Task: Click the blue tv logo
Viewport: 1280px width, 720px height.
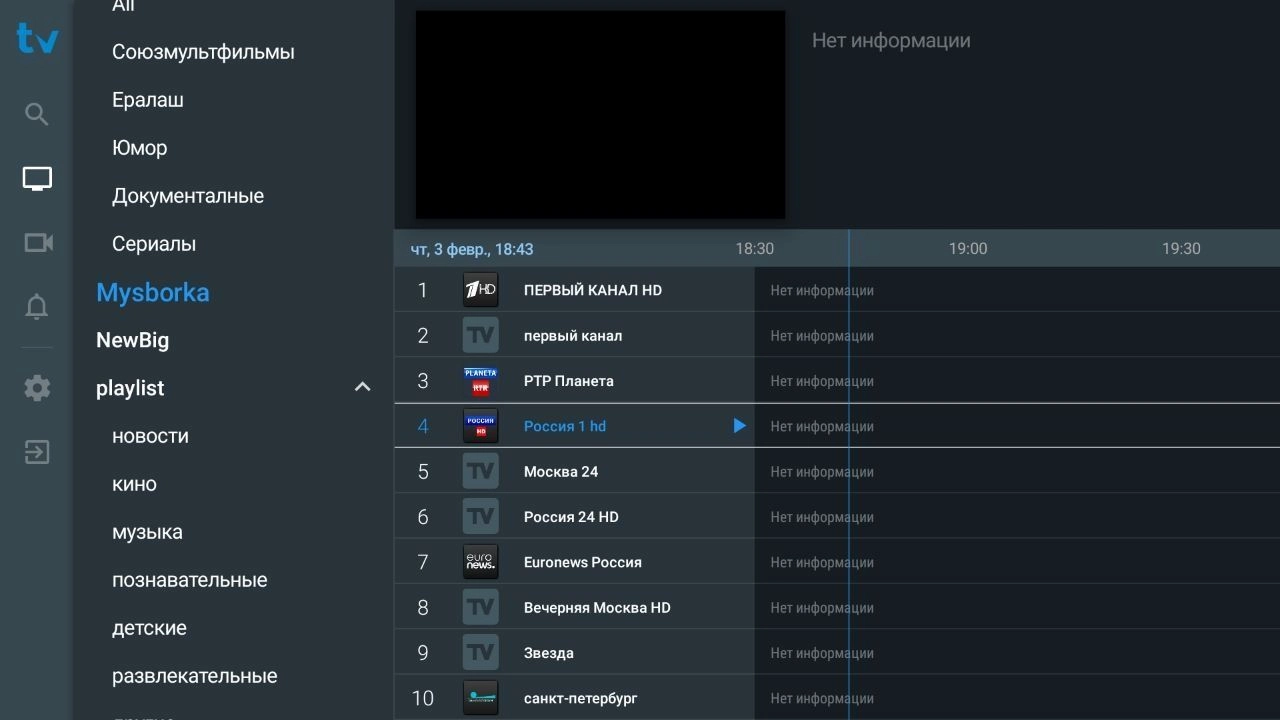Action: pos(37,39)
